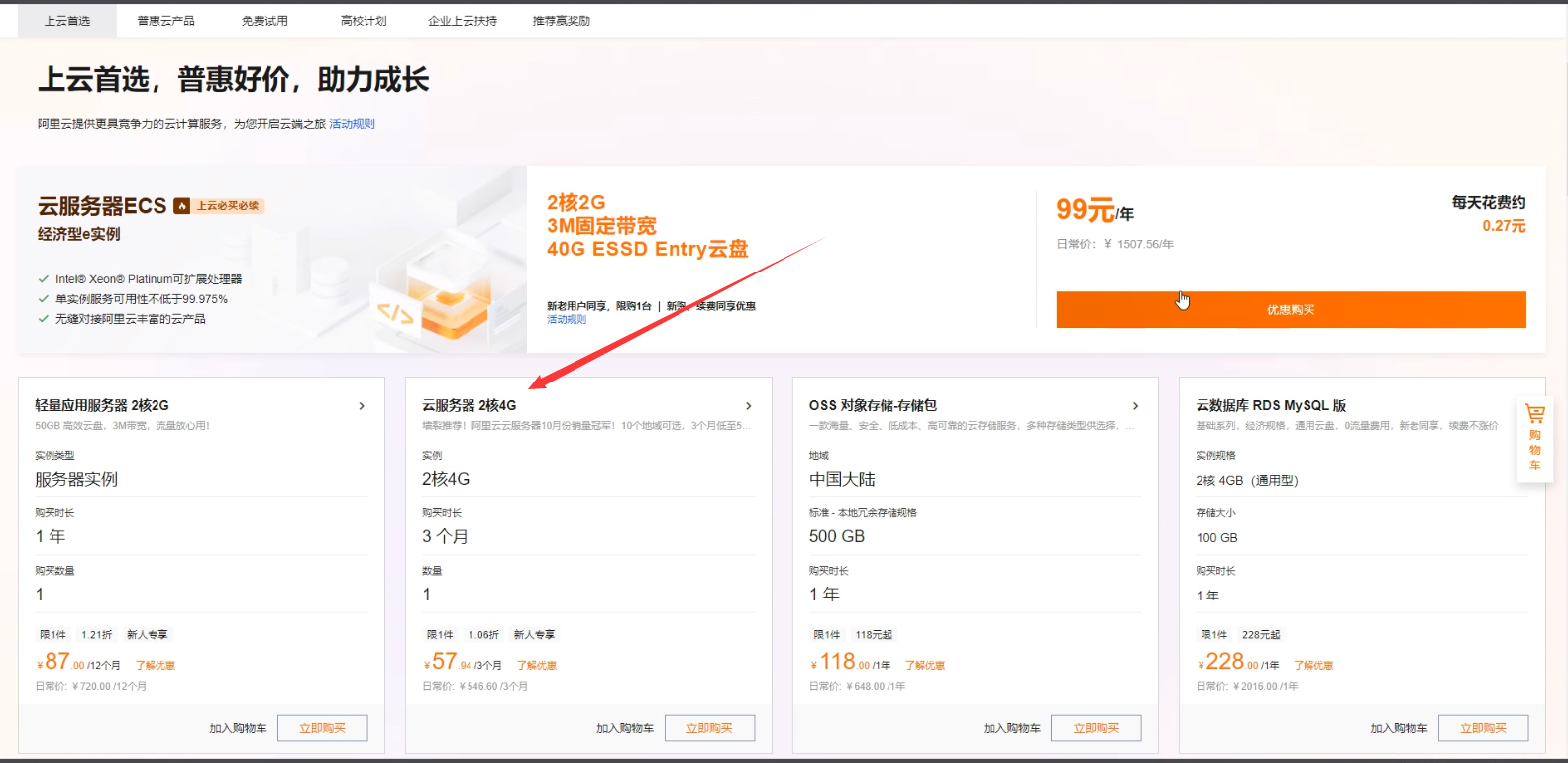The height and width of the screenshot is (763, 1568).
Task: Switch to the 普惠云产品 tab
Action: click(165, 21)
